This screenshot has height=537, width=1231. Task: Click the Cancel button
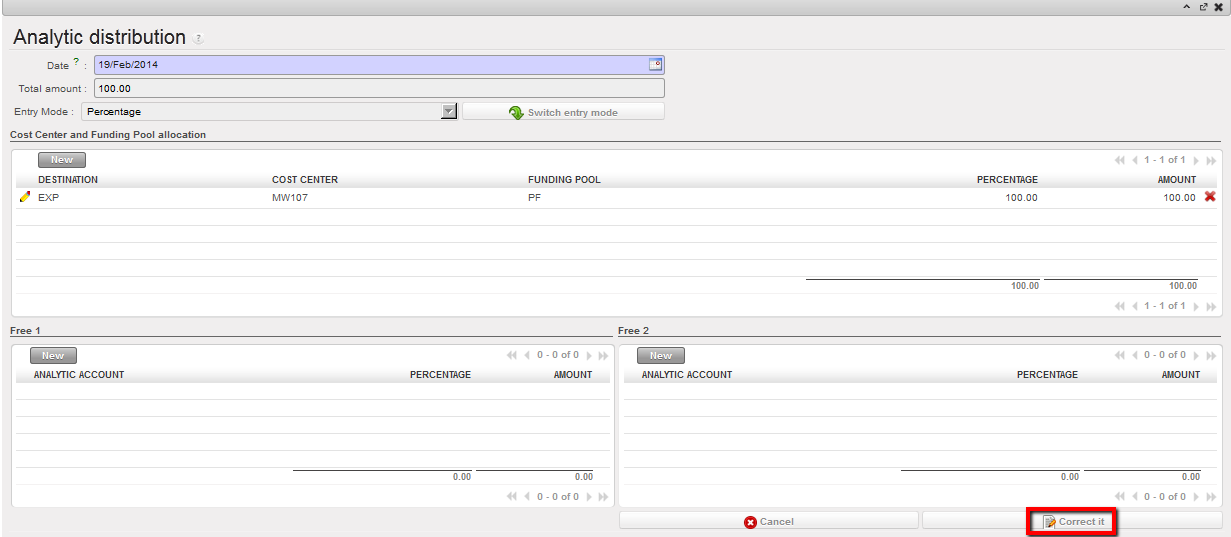pyautogui.click(x=768, y=521)
